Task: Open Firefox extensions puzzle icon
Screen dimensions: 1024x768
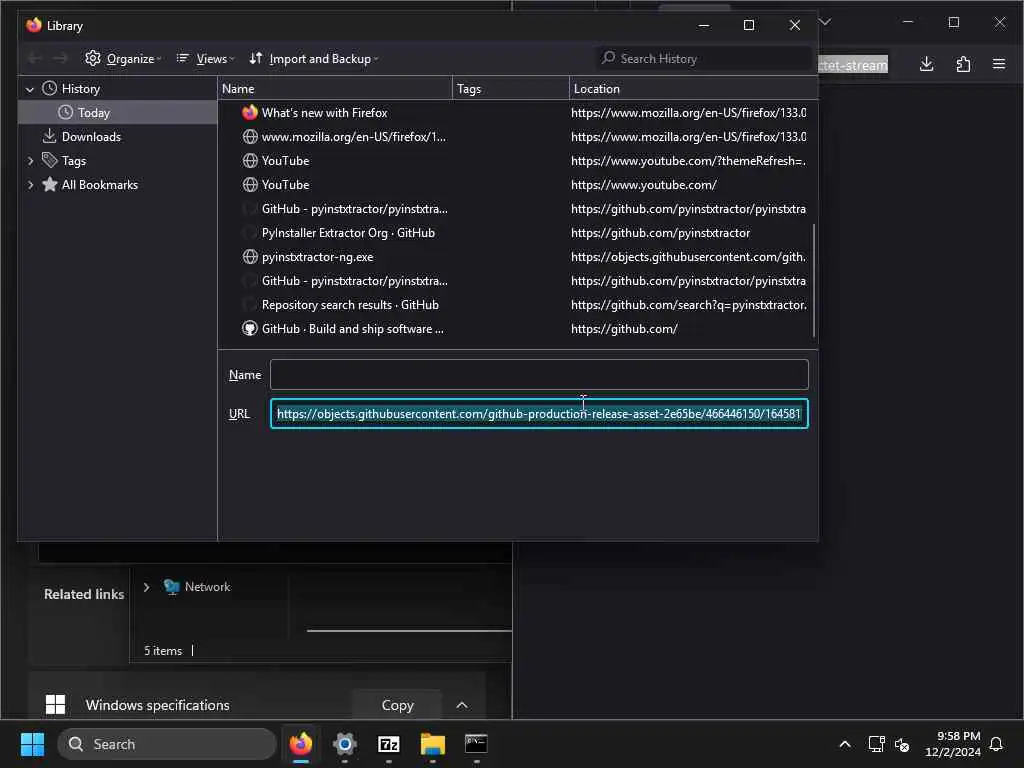Action: point(963,64)
